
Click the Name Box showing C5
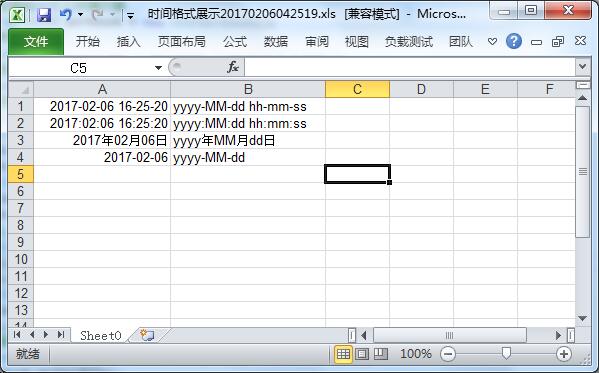click(x=78, y=68)
